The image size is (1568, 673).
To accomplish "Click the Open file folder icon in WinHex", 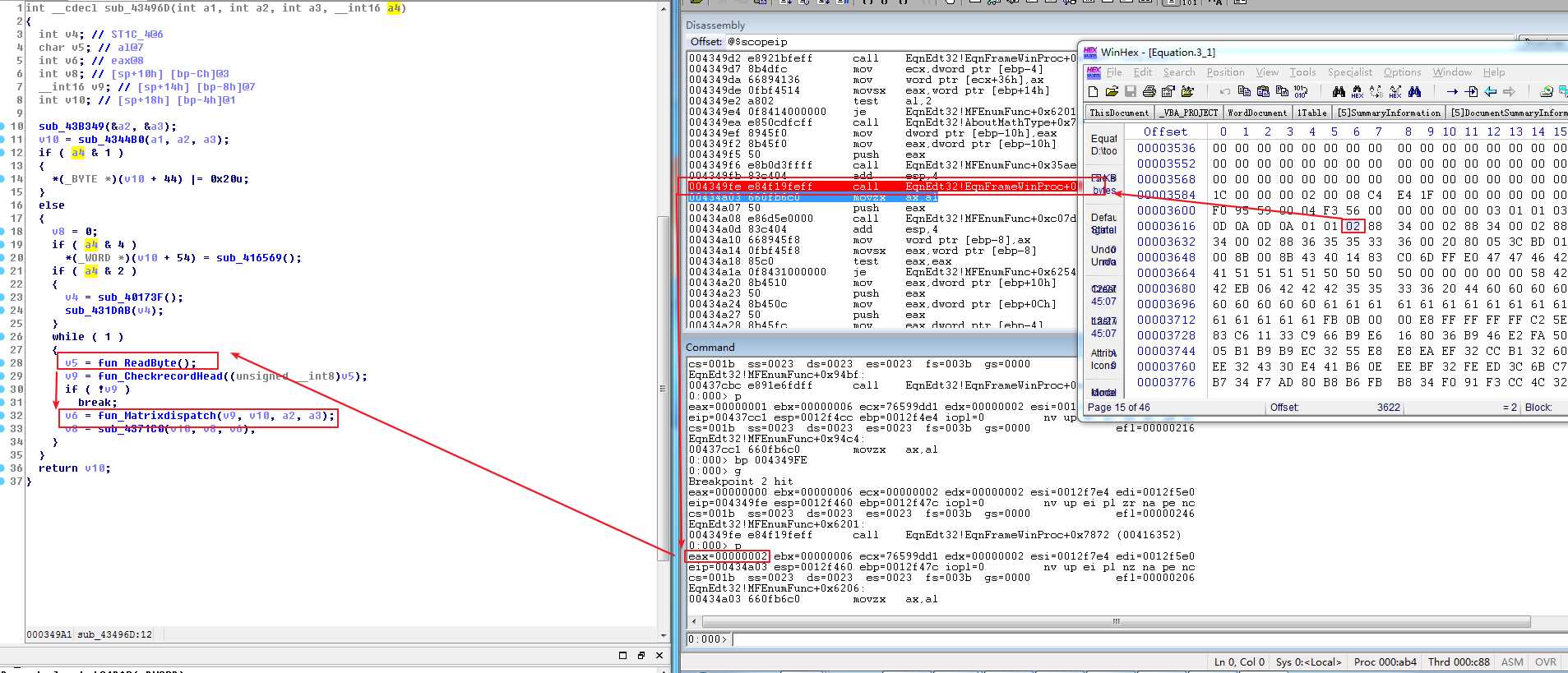I will click(x=1112, y=91).
